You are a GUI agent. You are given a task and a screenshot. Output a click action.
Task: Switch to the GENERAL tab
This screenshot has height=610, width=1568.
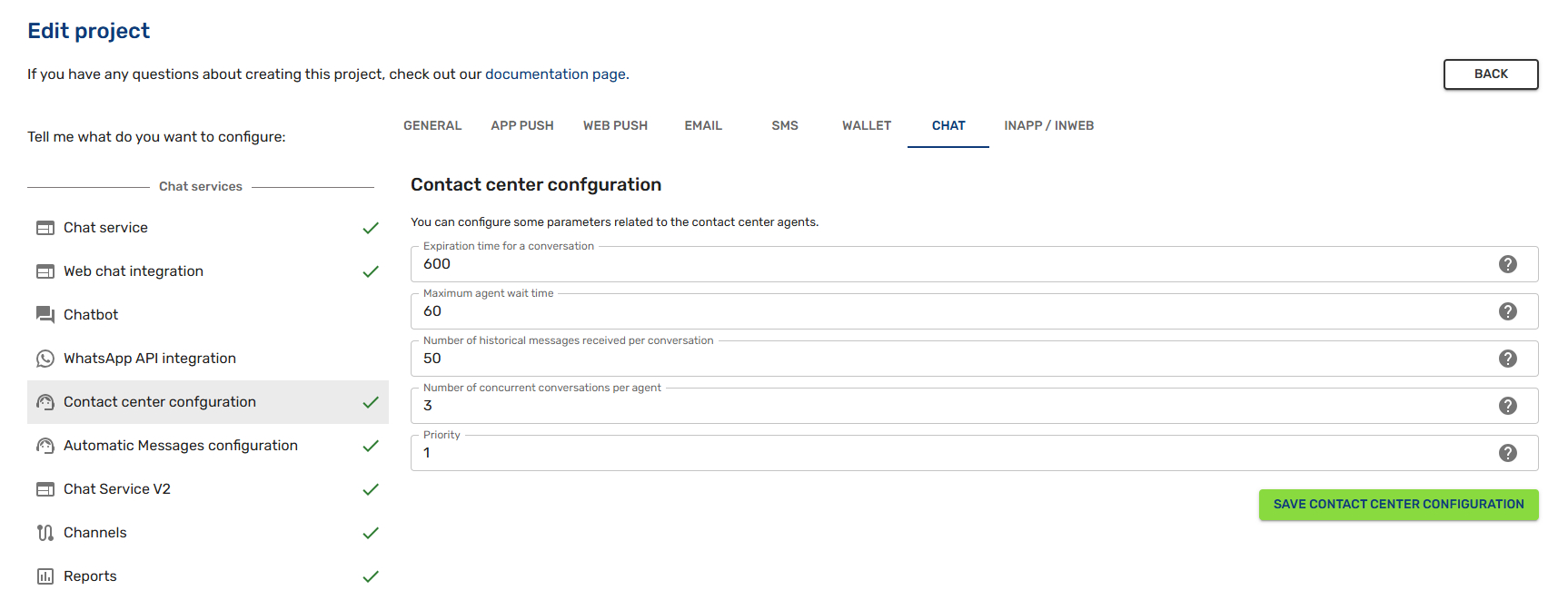(x=432, y=126)
